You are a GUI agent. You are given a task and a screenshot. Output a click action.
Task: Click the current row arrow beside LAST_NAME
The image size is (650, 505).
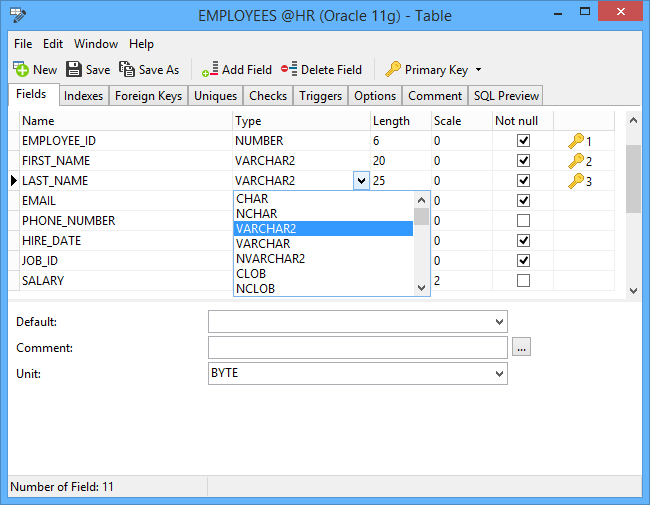(x=14, y=181)
